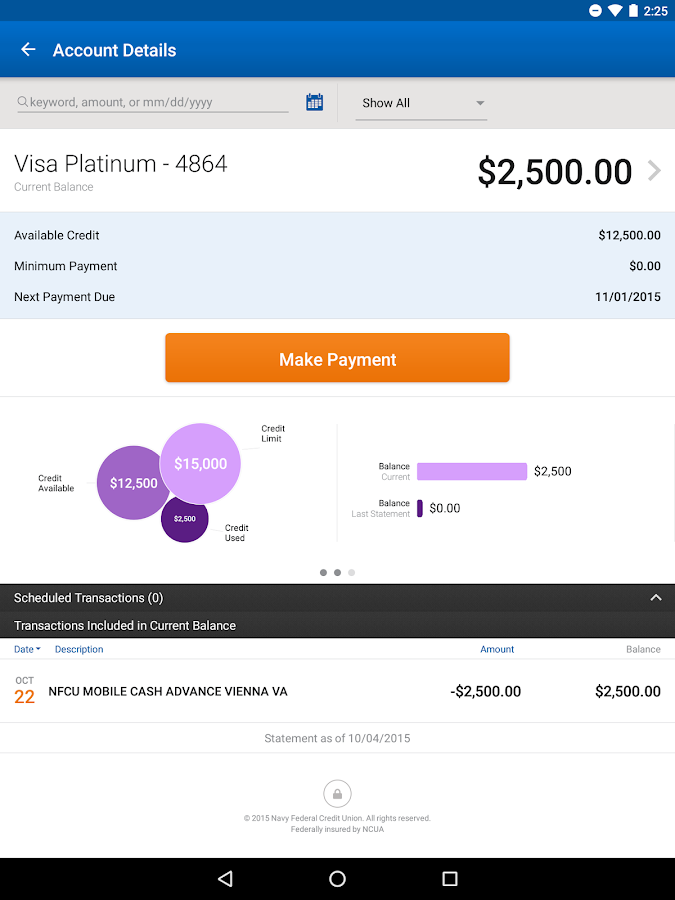The height and width of the screenshot is (900, 675).
Task: Open the Show All filter dropdown
Action: click(421, 103)
